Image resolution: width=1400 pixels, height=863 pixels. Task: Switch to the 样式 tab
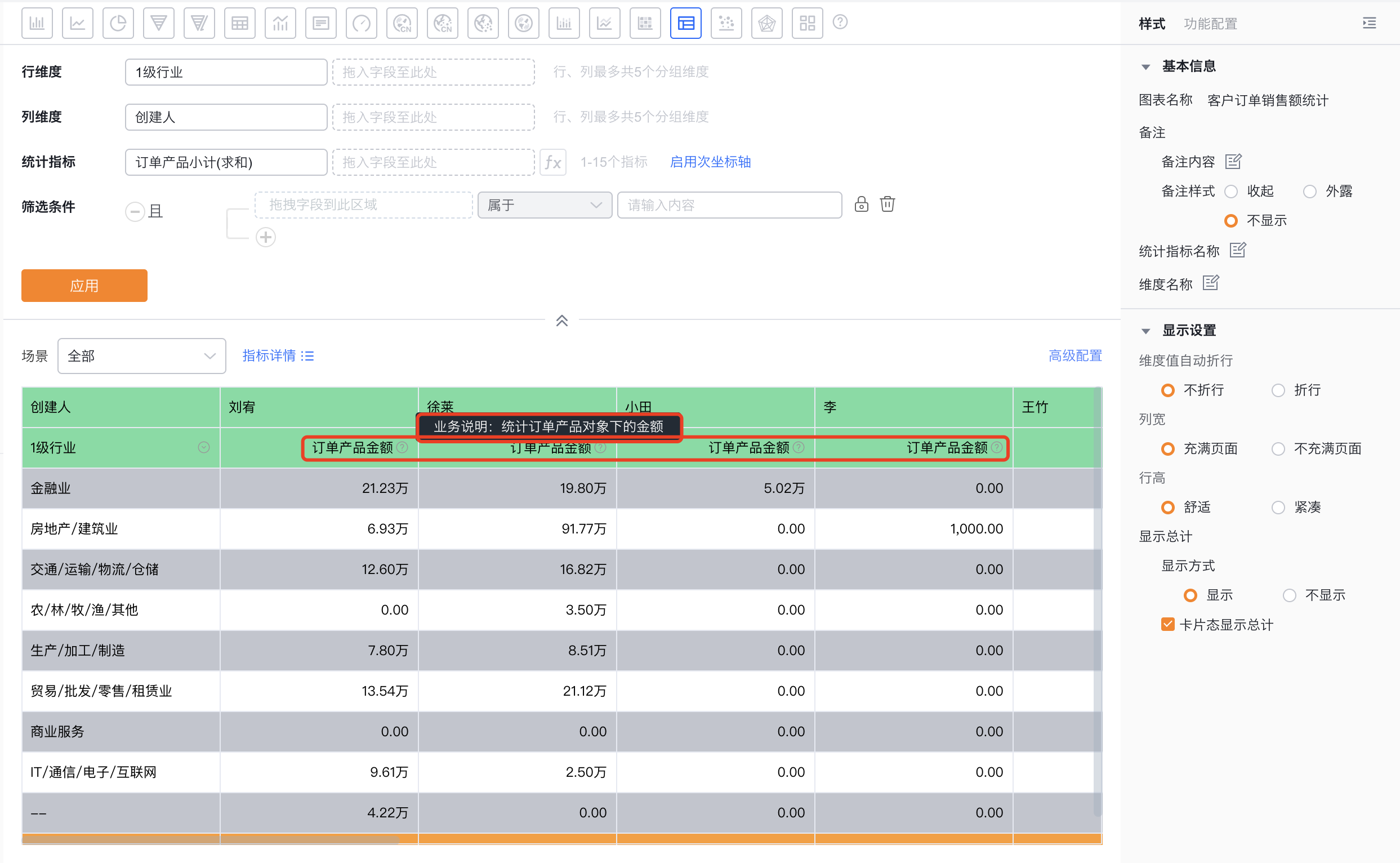[x=1151, y=24]
